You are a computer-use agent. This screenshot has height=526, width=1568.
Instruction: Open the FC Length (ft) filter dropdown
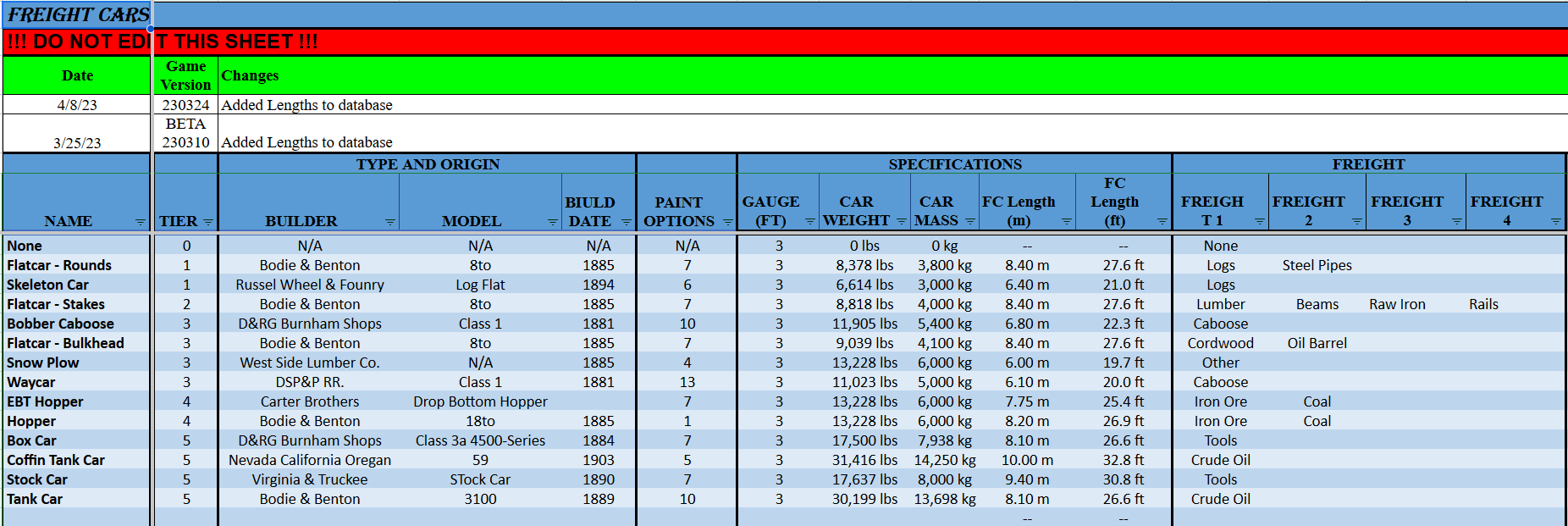pos(1162,222)
